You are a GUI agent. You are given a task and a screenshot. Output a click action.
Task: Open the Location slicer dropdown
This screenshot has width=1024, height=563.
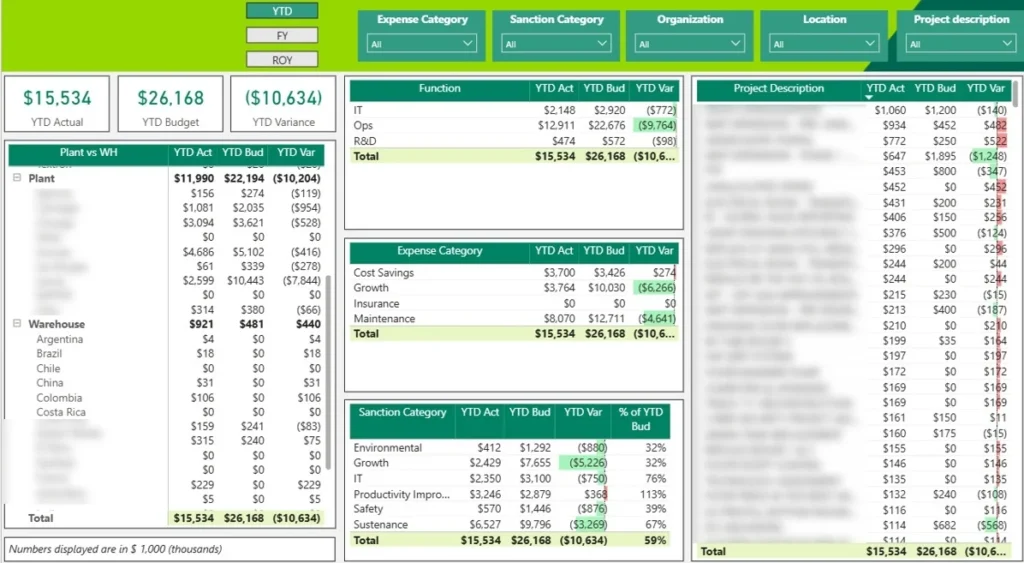click(x=824, y=44)
